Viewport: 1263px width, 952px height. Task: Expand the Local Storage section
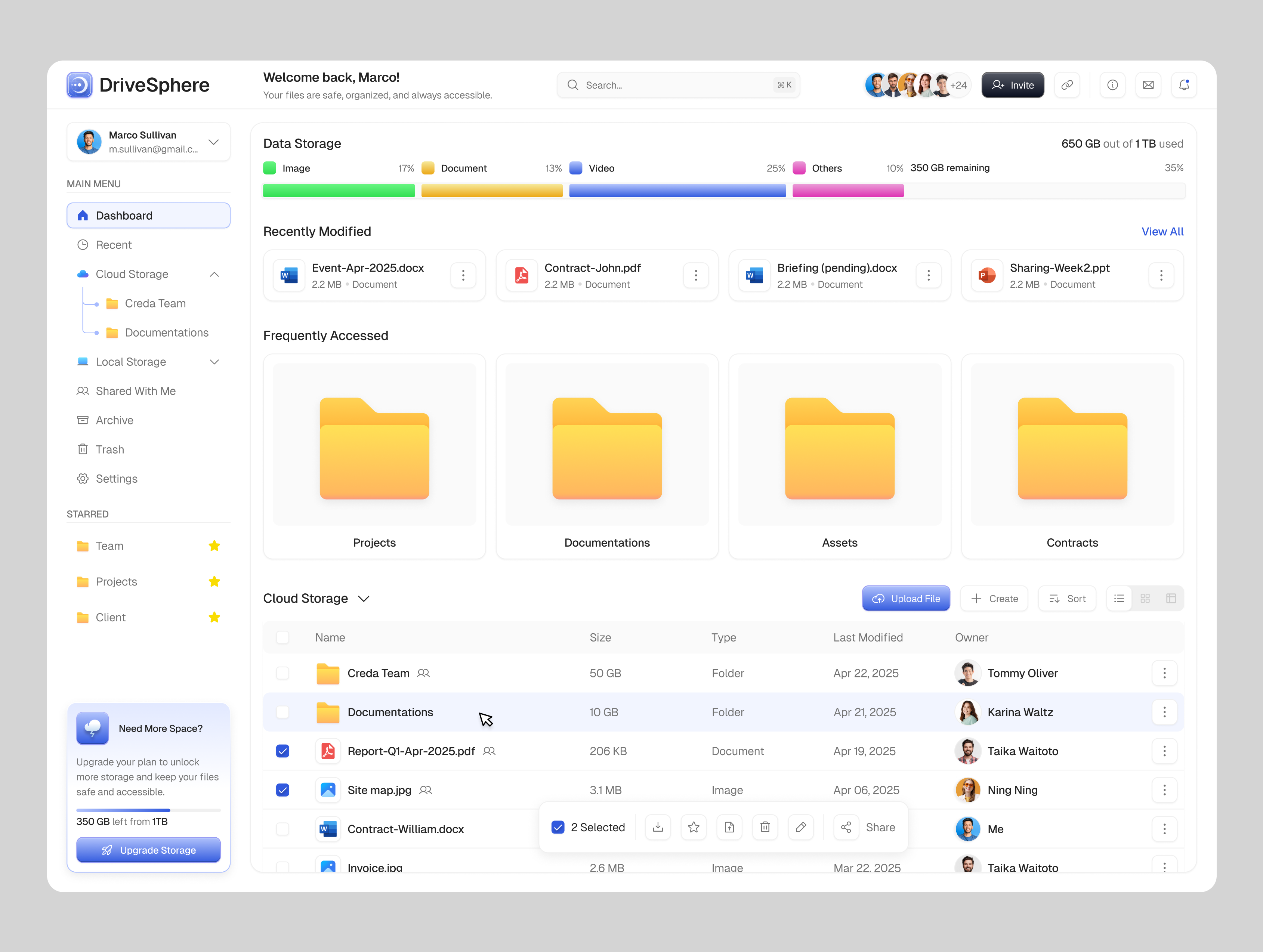(x=214, y=361)
